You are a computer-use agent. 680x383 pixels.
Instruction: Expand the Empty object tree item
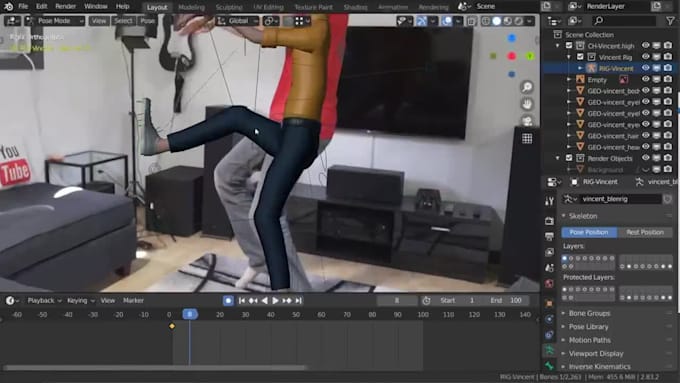coord(569,79)
